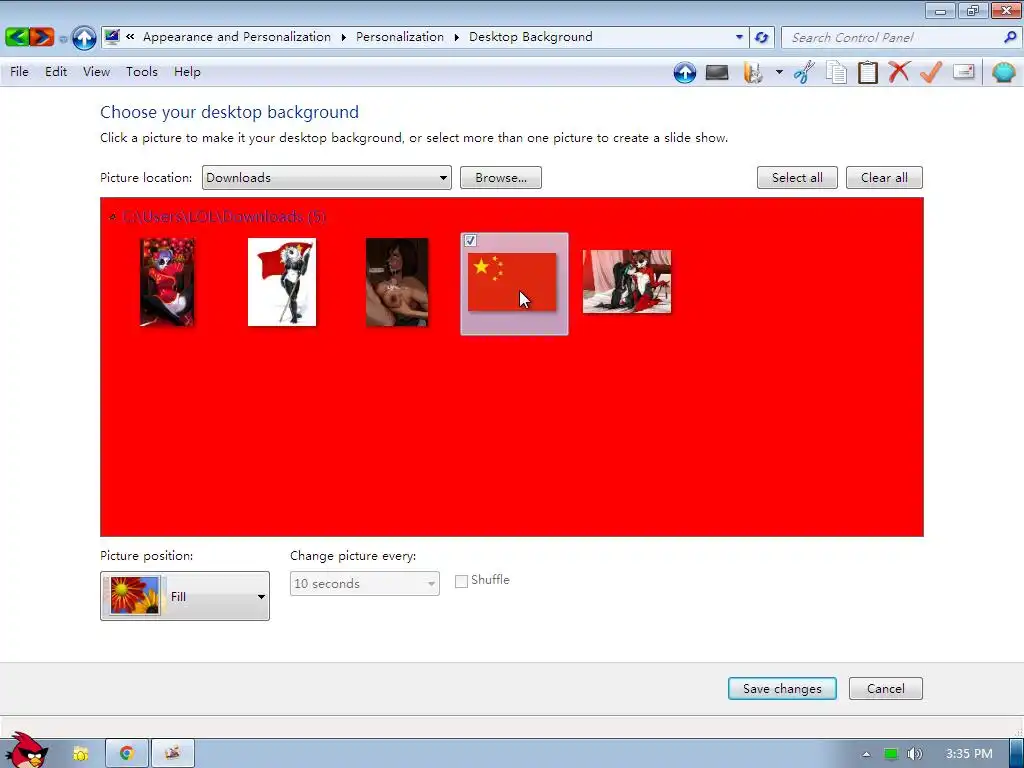Screen dimensions: 1024x768
Task: Click the C:\Users\LOL\Downloads (5) group header
Action: (x=224, y=217)
